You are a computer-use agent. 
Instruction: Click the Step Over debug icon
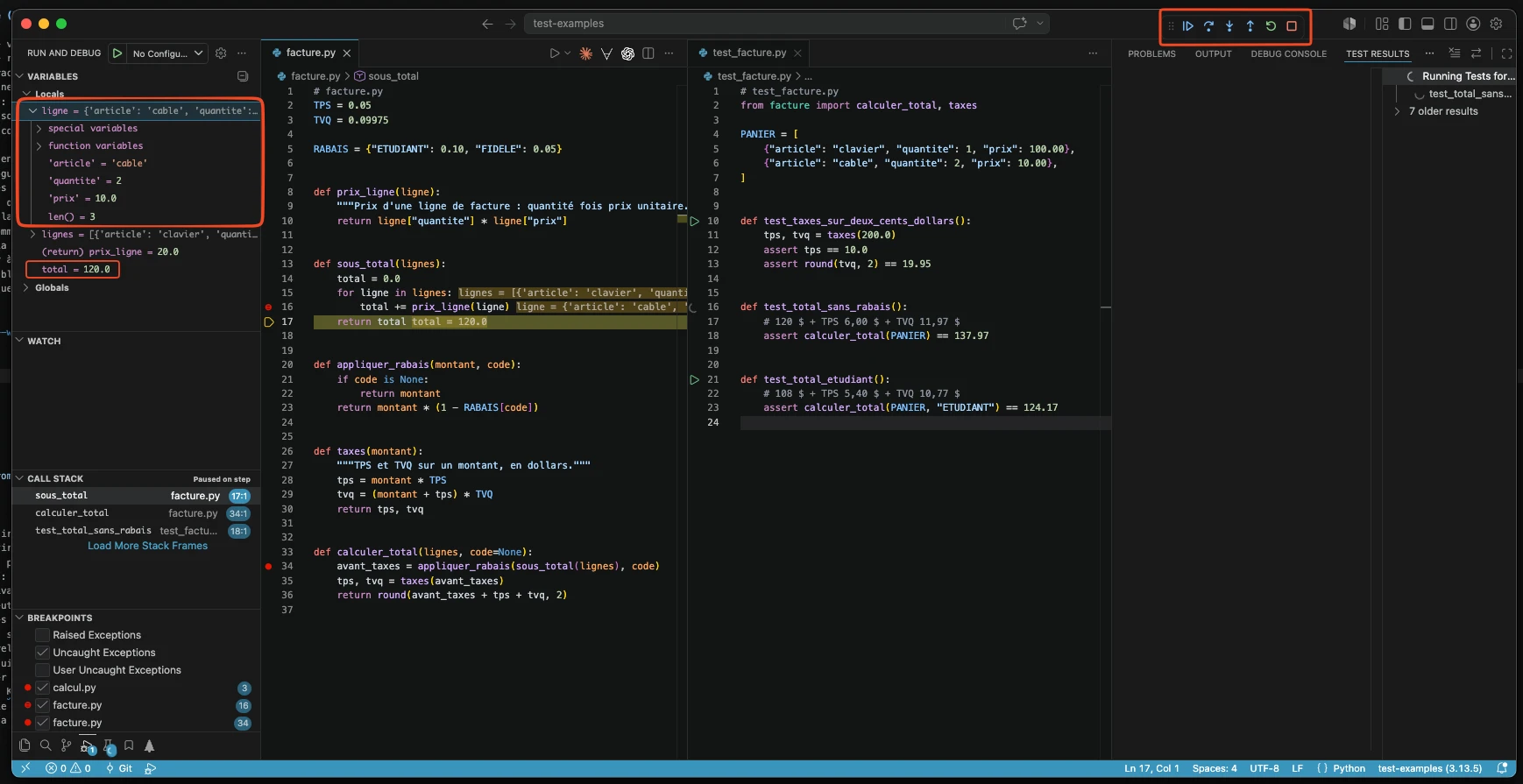[1208, 26]
